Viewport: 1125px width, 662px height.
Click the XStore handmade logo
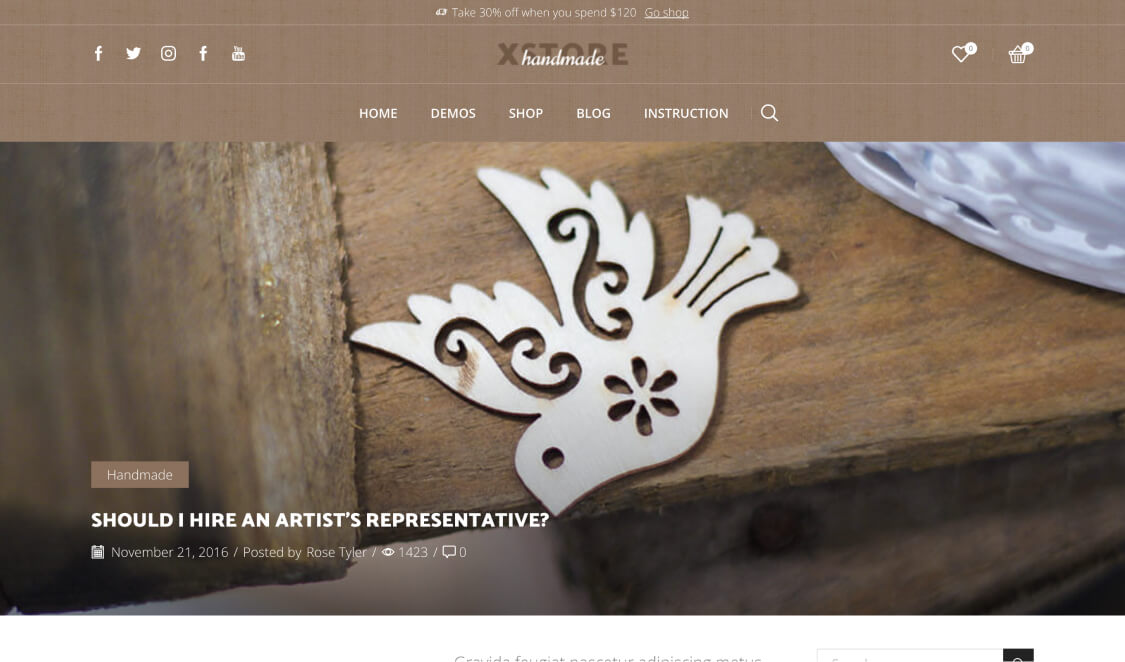tap(562, 55)
